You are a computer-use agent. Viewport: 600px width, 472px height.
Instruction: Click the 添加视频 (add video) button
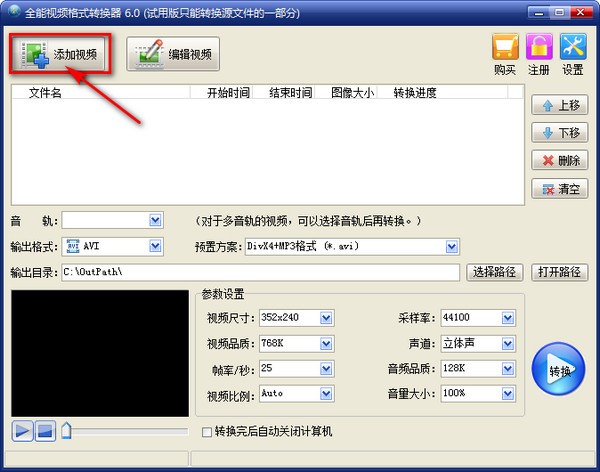coord(60,54)
